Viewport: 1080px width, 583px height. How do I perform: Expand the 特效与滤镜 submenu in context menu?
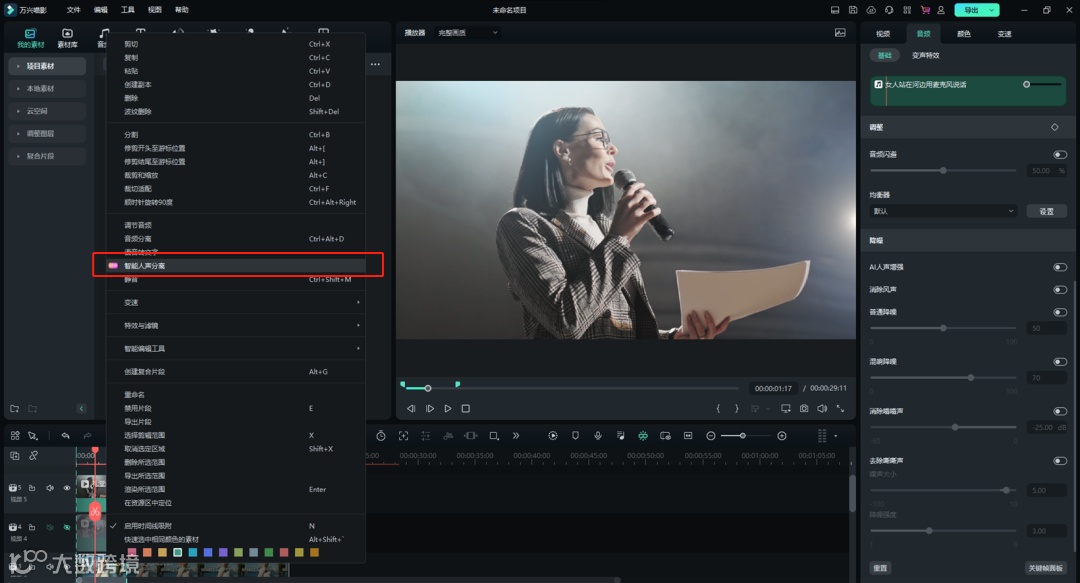coord(236,325)
